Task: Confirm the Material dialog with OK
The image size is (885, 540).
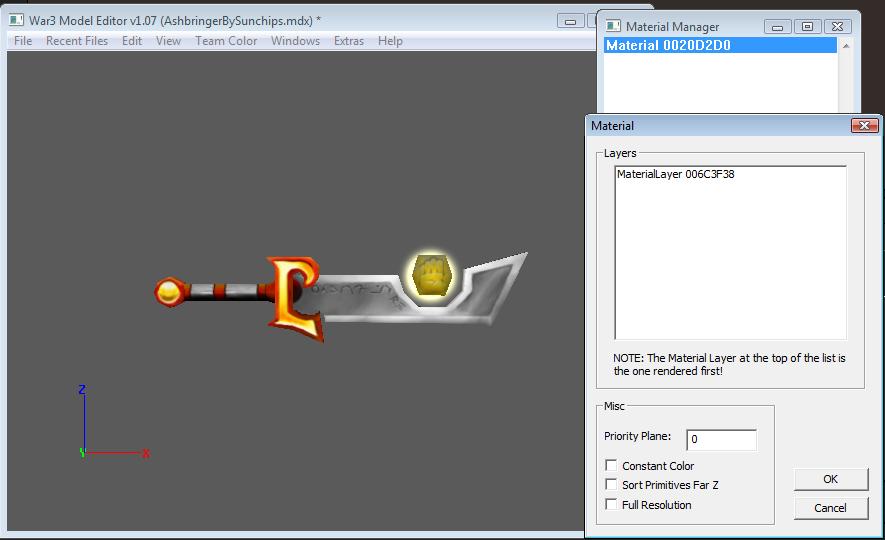Action: (831, 479)
